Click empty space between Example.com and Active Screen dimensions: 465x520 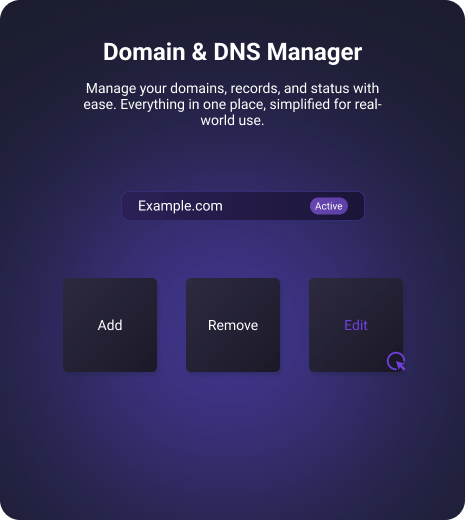pyautogui.click(x=266, y=206)
